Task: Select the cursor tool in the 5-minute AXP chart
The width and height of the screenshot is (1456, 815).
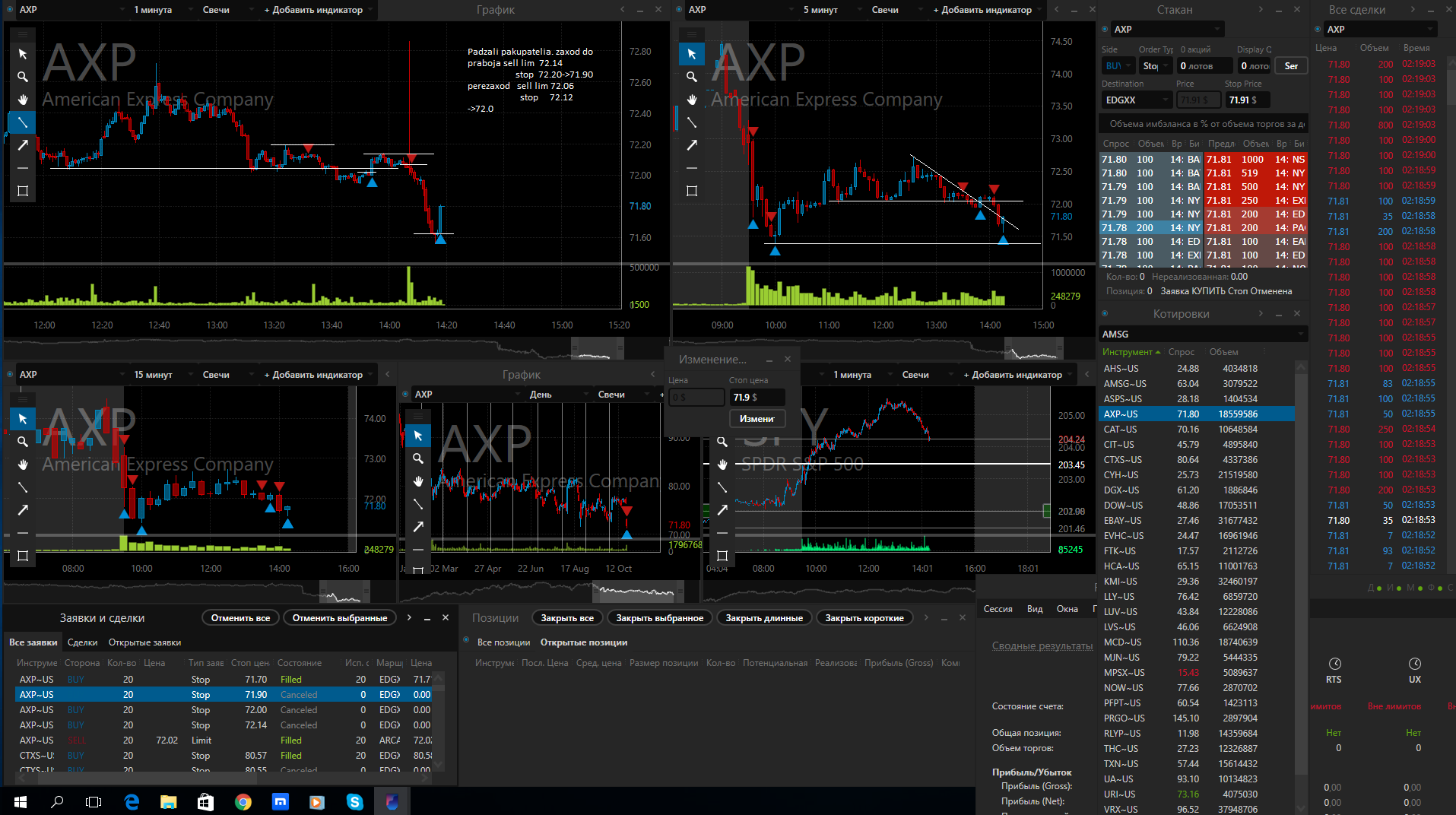Action: (x=692, y=54)
